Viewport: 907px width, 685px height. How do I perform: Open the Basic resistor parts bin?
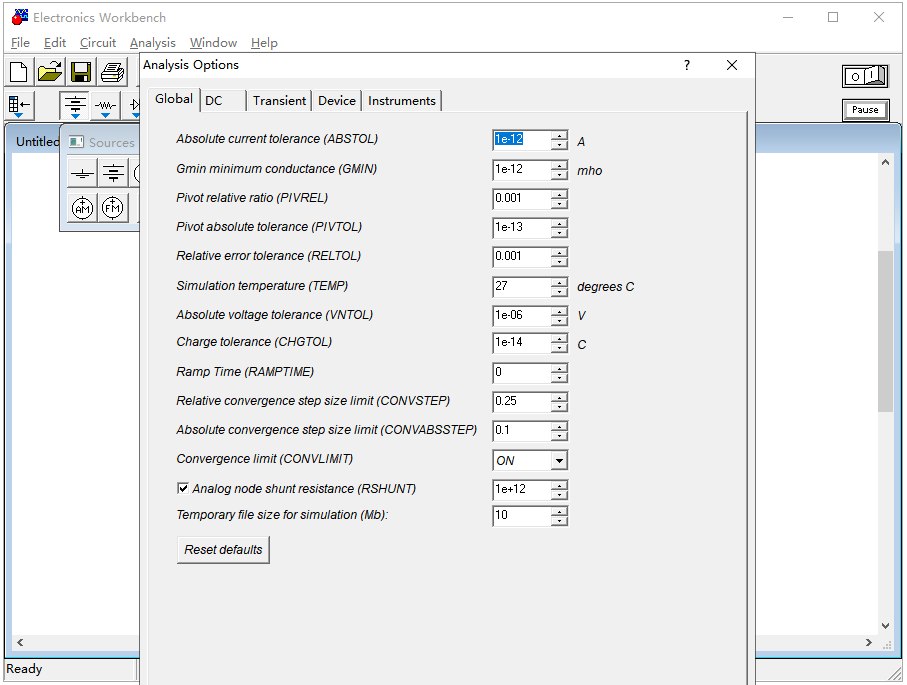[x=105, y=106]
